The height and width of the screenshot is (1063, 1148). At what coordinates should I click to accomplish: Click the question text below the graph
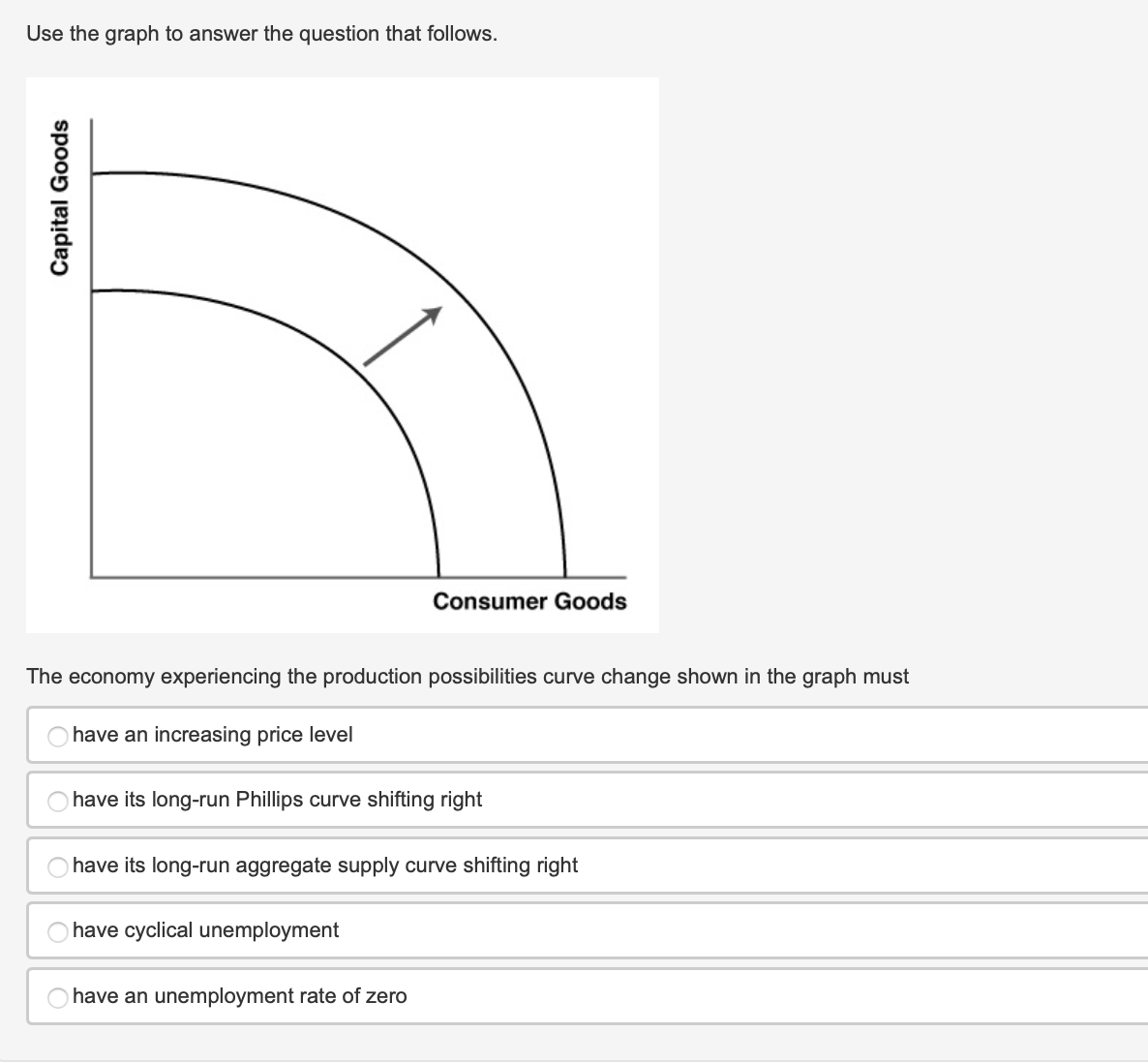click(x=468, y=677)
